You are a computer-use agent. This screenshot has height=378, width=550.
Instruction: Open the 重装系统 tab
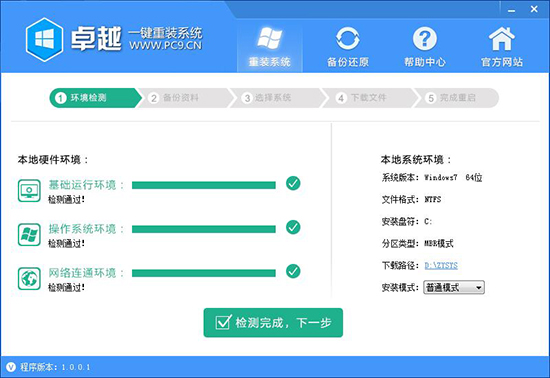pos(269,46)
